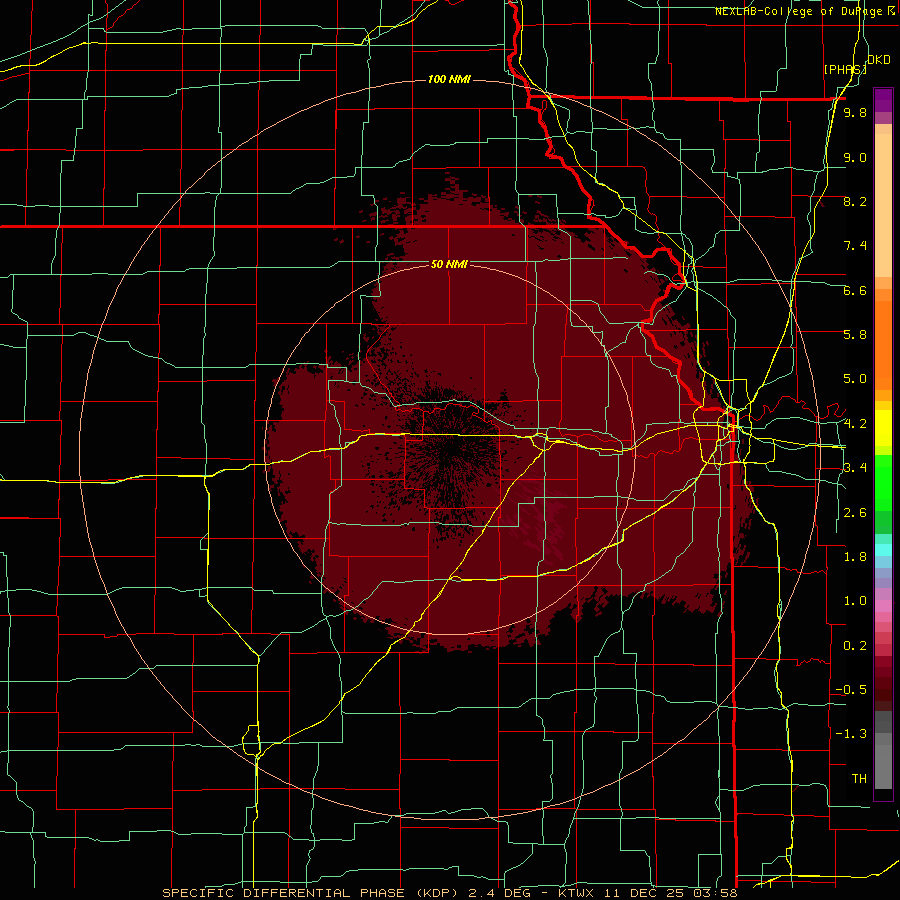Click the 100 NMI range ring label
This screenshot has width=900, height=900.
pos(449,79)
